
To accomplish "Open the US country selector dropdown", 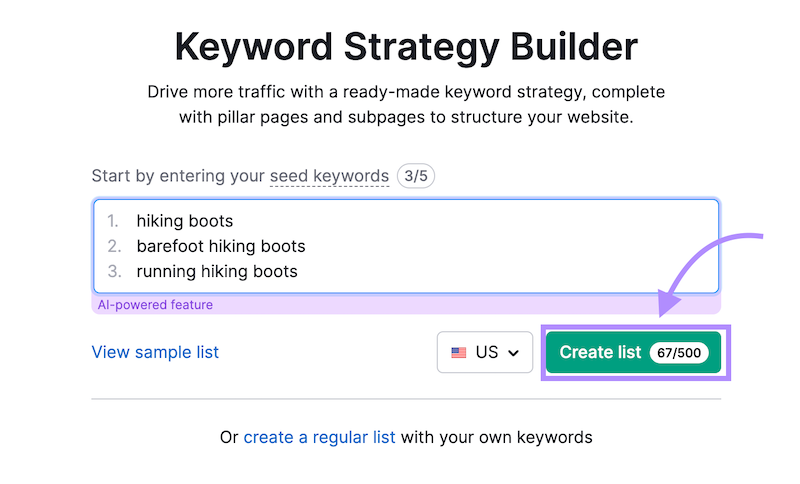I will pyautogui.click(x=485, y=352).
